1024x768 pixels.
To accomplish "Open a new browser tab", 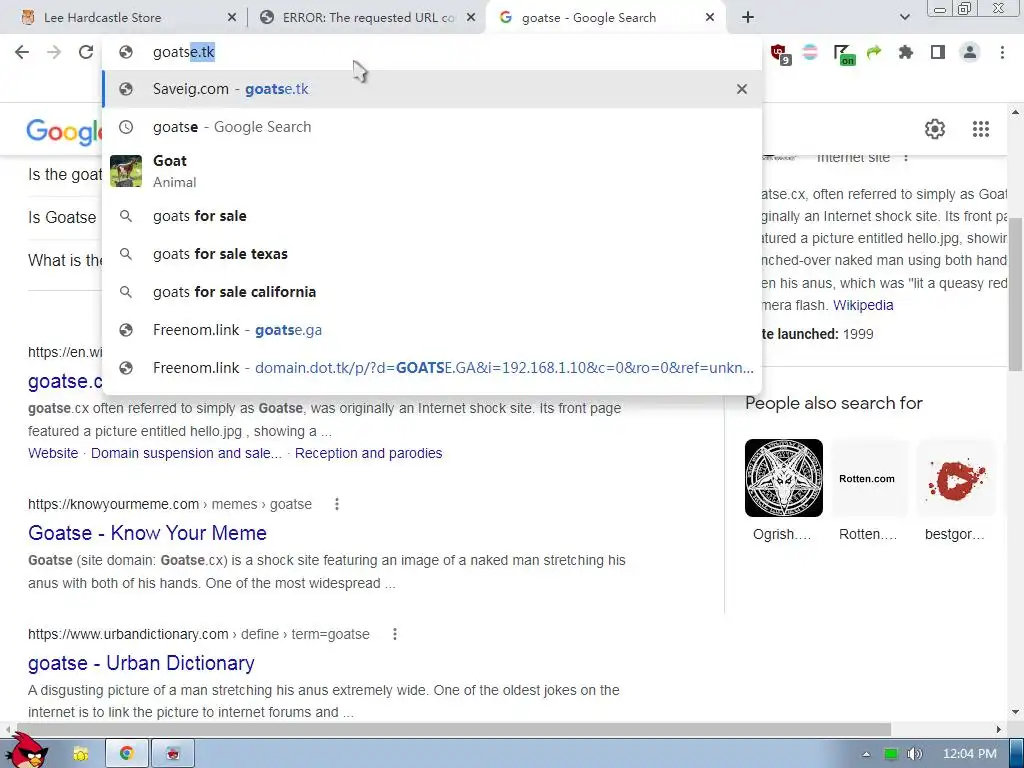I will coord(748,18).
